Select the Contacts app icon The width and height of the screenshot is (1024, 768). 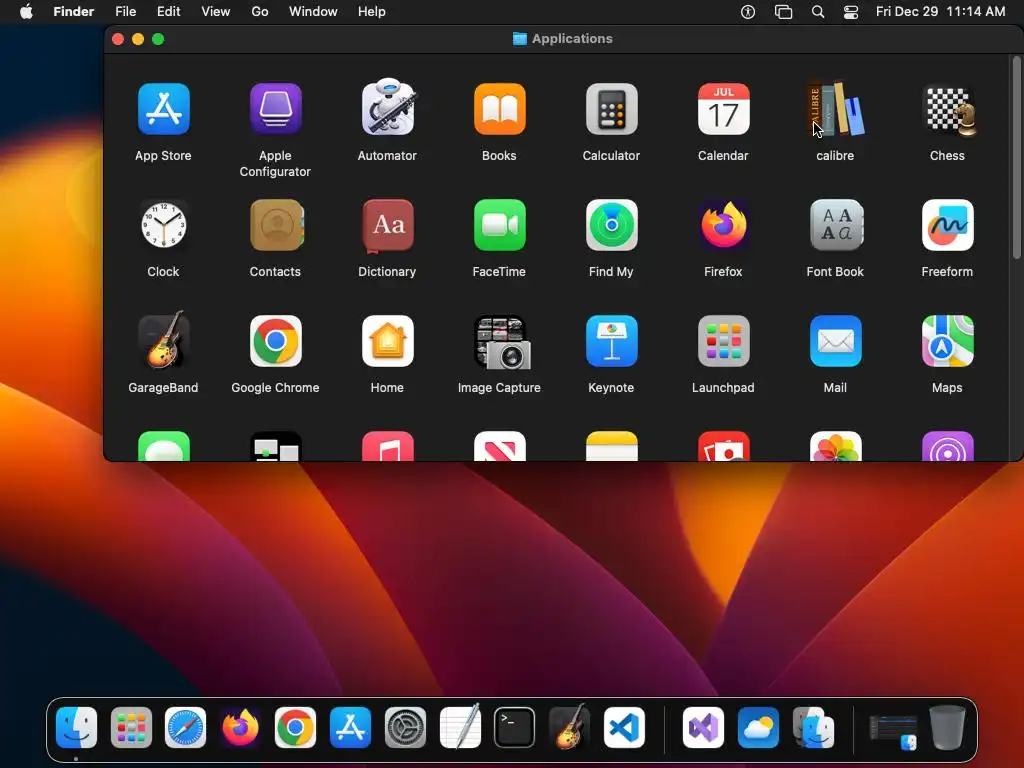coord(276,225)
